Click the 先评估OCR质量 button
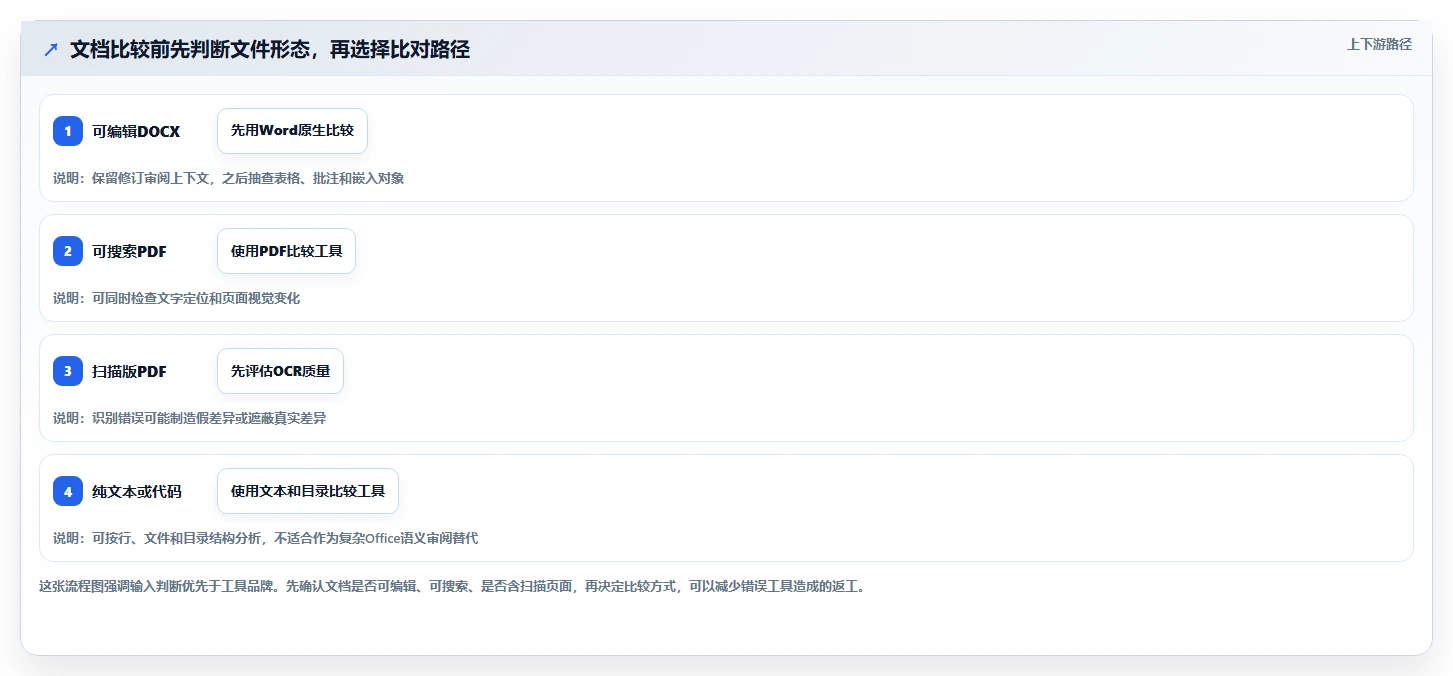Image resolution: width=1453 pixels, height=676 pixels. pos(280,371)
